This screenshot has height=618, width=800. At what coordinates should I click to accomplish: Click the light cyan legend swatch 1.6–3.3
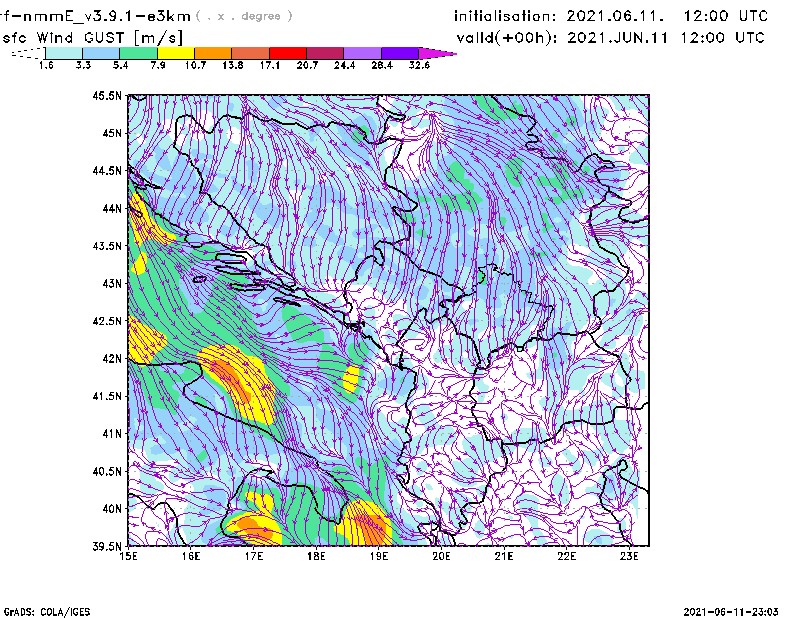[64, 53]
